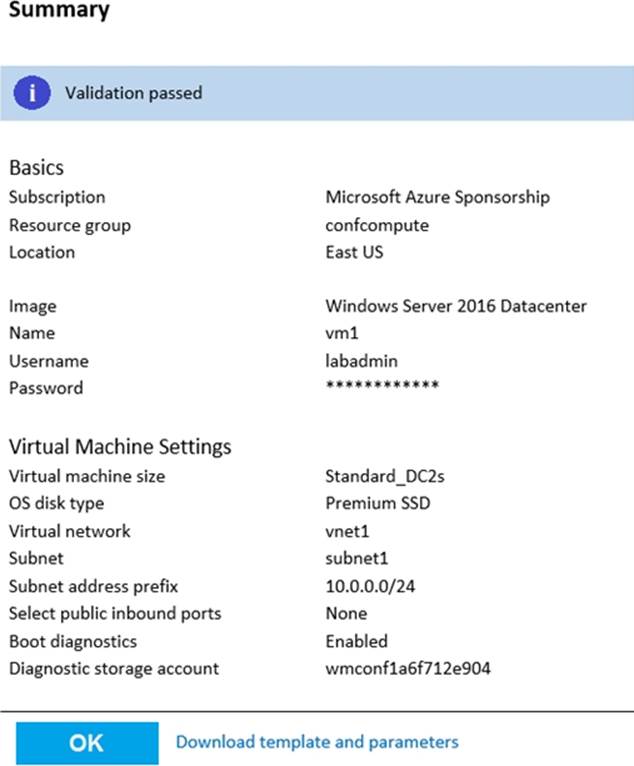Select the Summary heading
634x766 pixels.
coord(59,11)
